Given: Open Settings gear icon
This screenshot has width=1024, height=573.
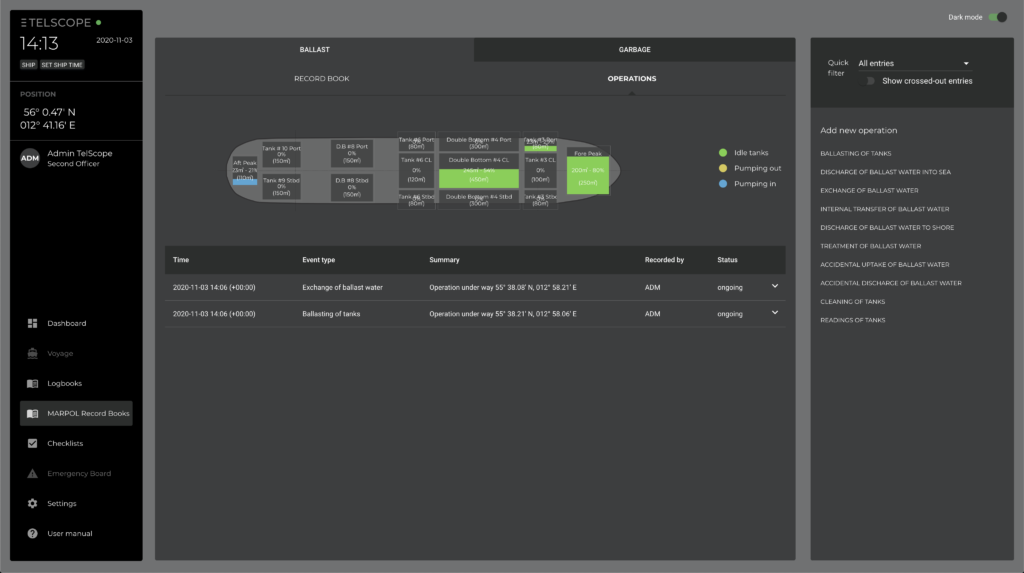Looking at the screenshot, I should pos(32,503).
